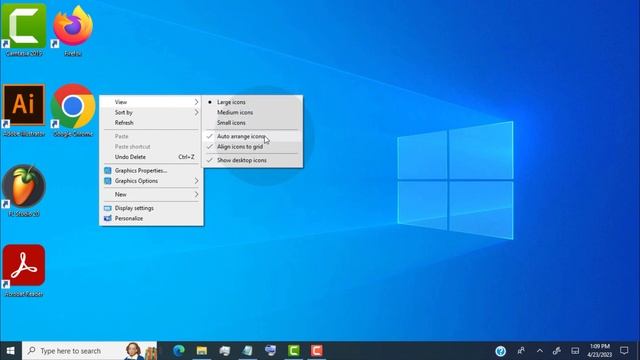Open the FL Studio 20 desktop shortcut
This screenshot has height=360, width=640.
[x=24, y=190]
